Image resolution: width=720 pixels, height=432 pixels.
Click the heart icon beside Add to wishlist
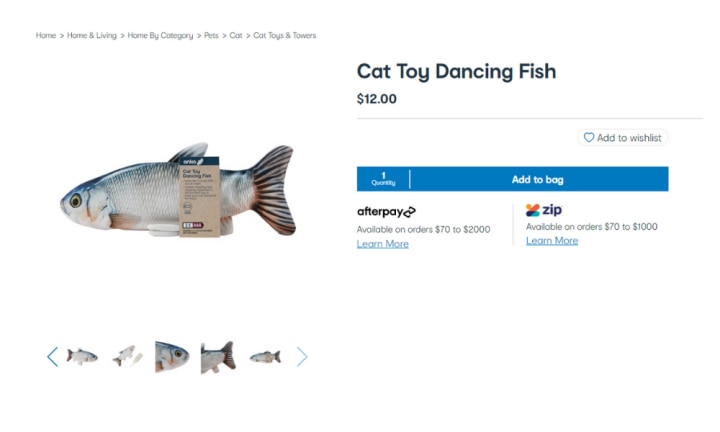589,137
